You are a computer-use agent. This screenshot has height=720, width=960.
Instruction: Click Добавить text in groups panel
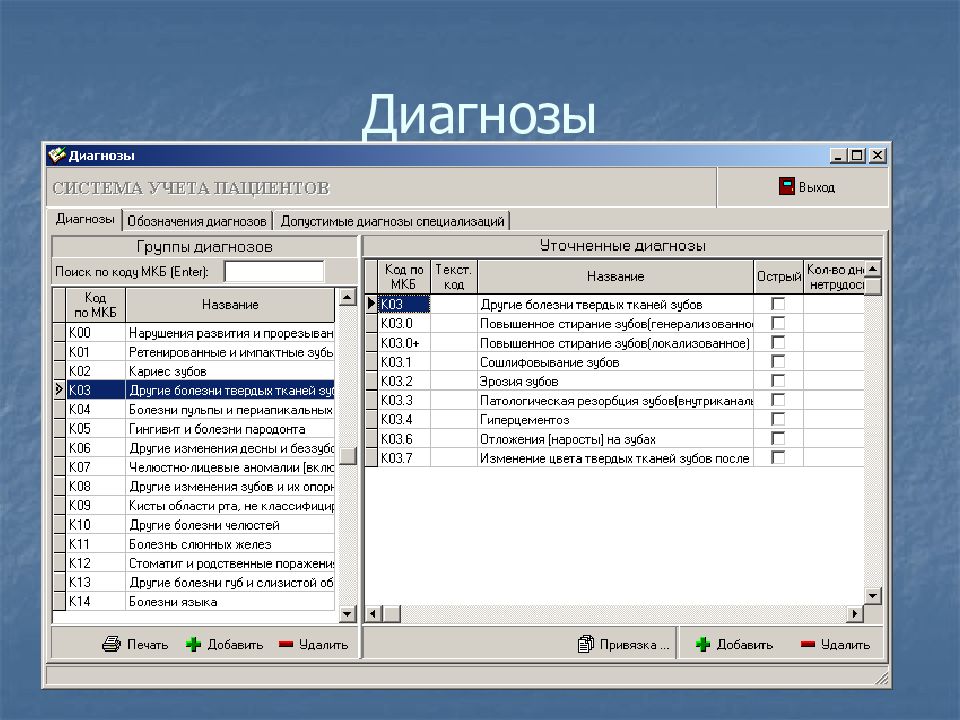tap(235, 644)
